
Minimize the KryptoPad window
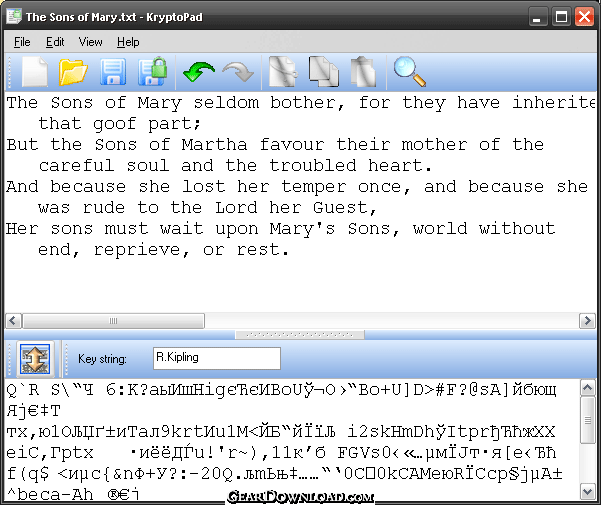click(537, 17)
